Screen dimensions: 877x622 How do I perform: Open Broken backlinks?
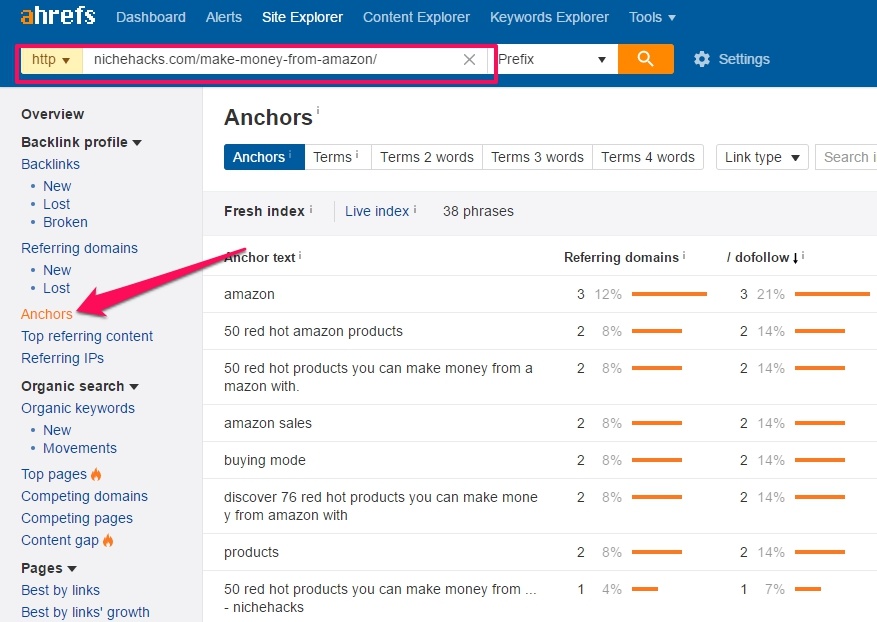click(65, 222)
